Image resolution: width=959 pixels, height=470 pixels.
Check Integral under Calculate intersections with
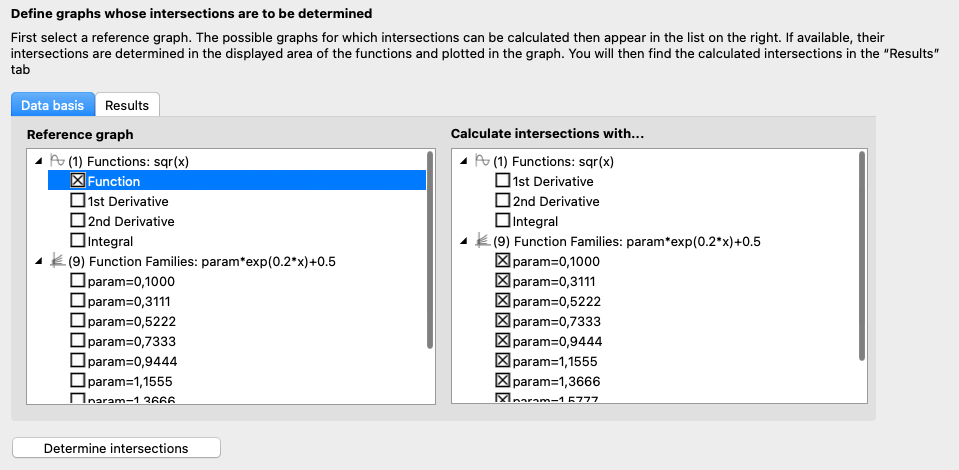coord(503,221)
